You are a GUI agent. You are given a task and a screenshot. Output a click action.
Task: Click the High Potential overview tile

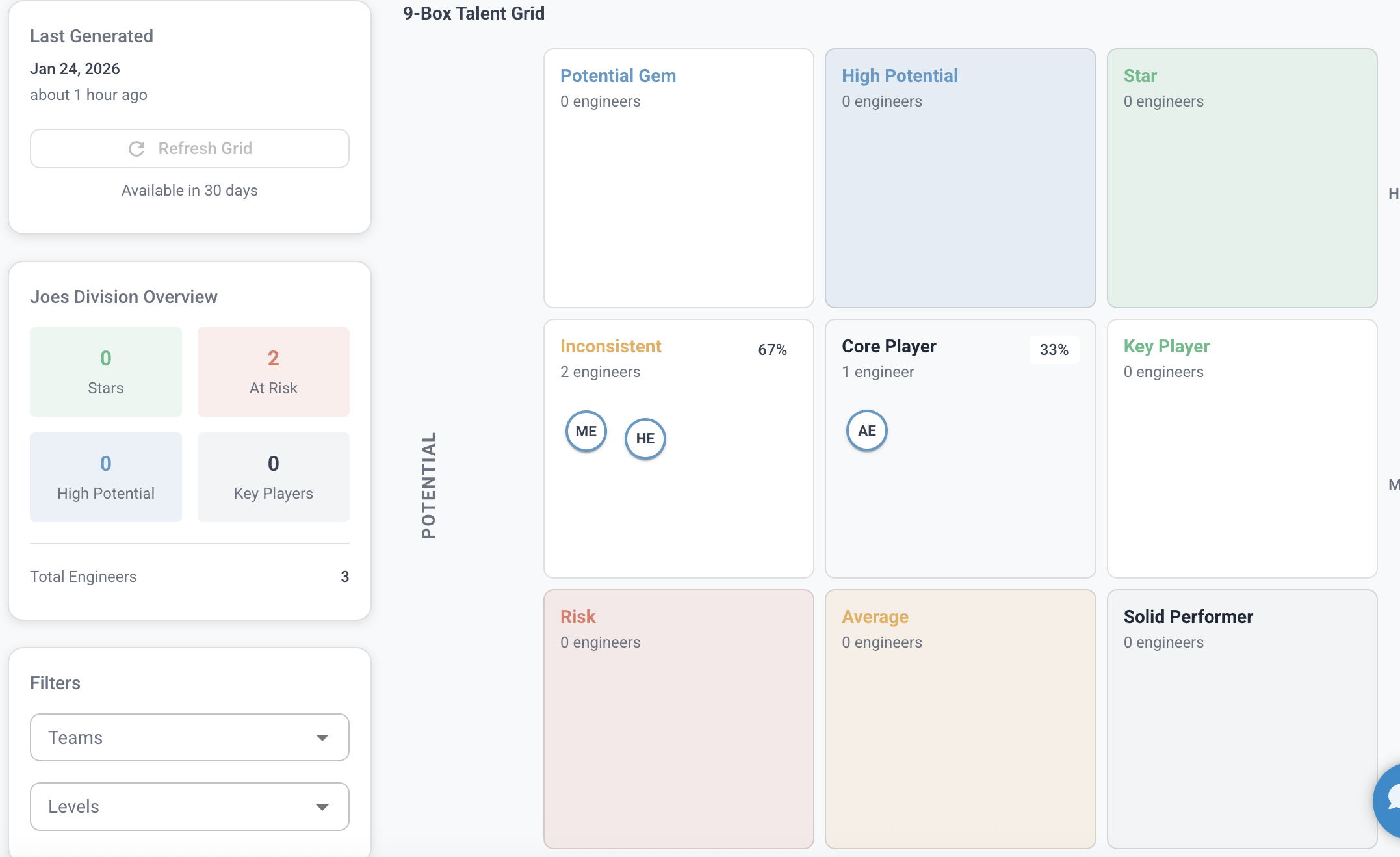[105, 477]
